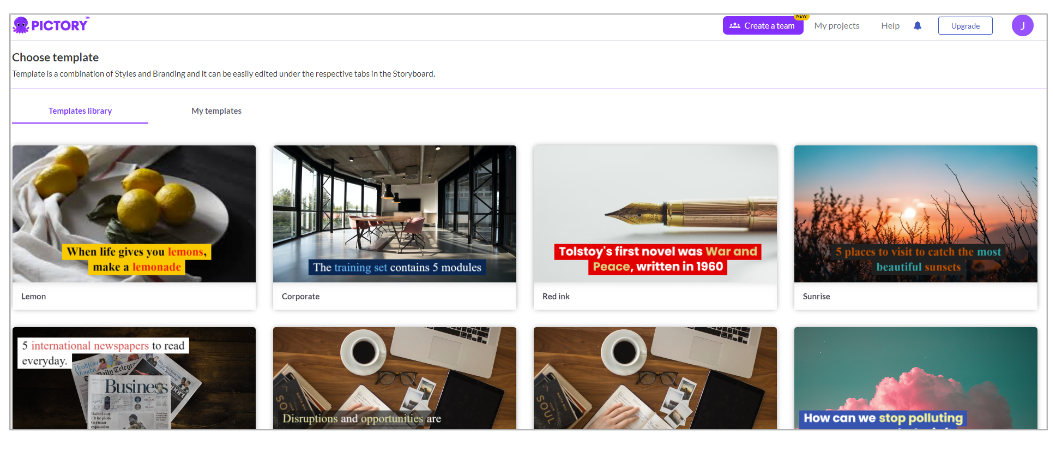The image size is (1053, 449).
Task: Switch to My templates tab
Action: point(216,111)
